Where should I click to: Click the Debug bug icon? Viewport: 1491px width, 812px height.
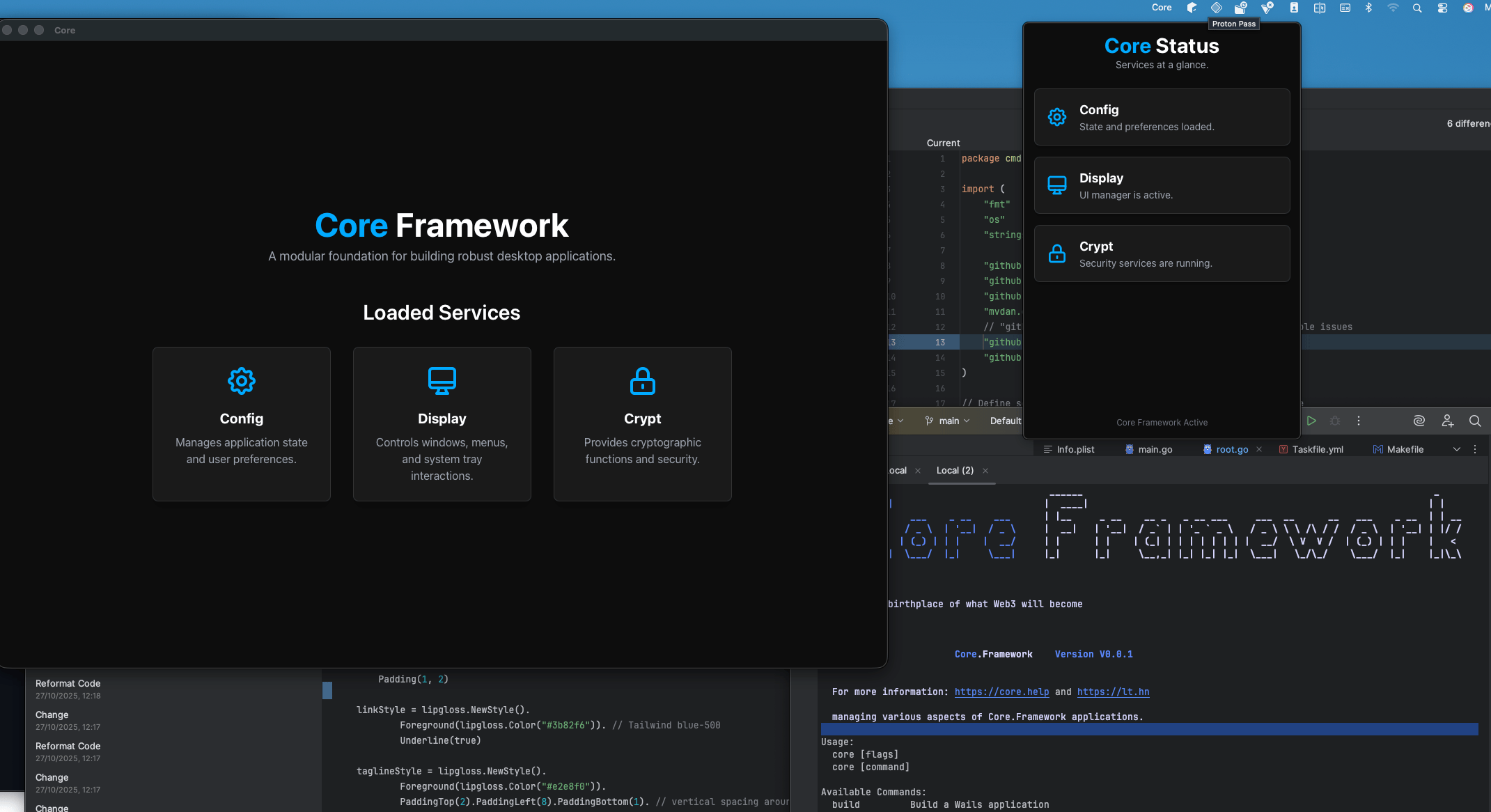1335,421
